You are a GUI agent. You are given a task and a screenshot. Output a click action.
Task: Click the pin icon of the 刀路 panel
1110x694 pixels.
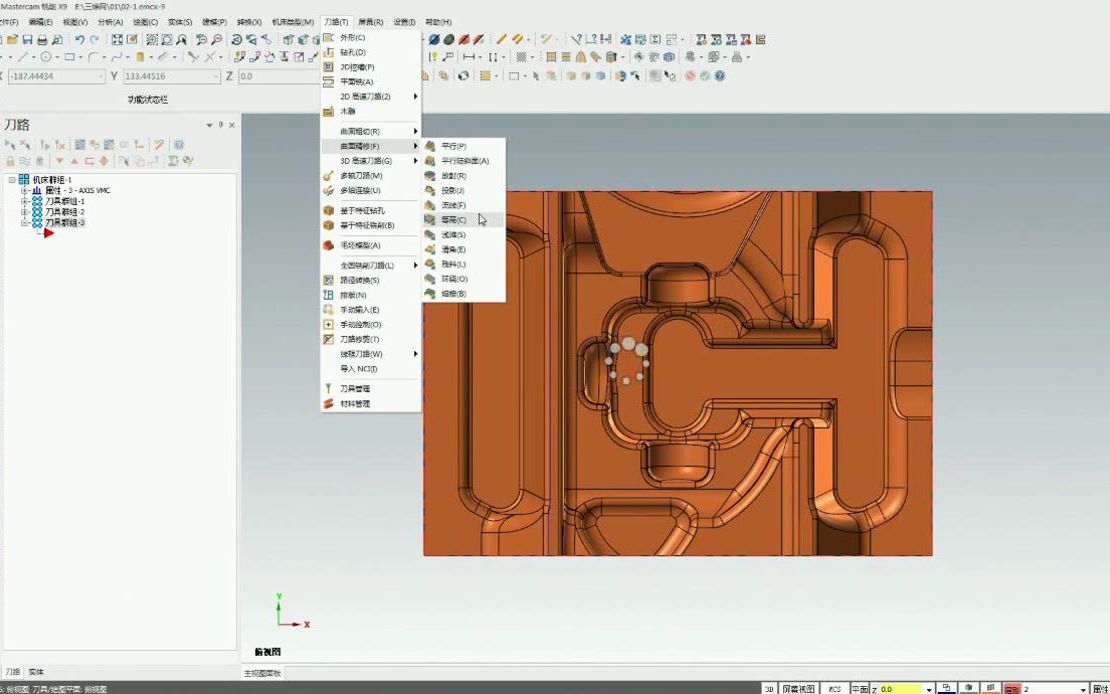(221, 125)
